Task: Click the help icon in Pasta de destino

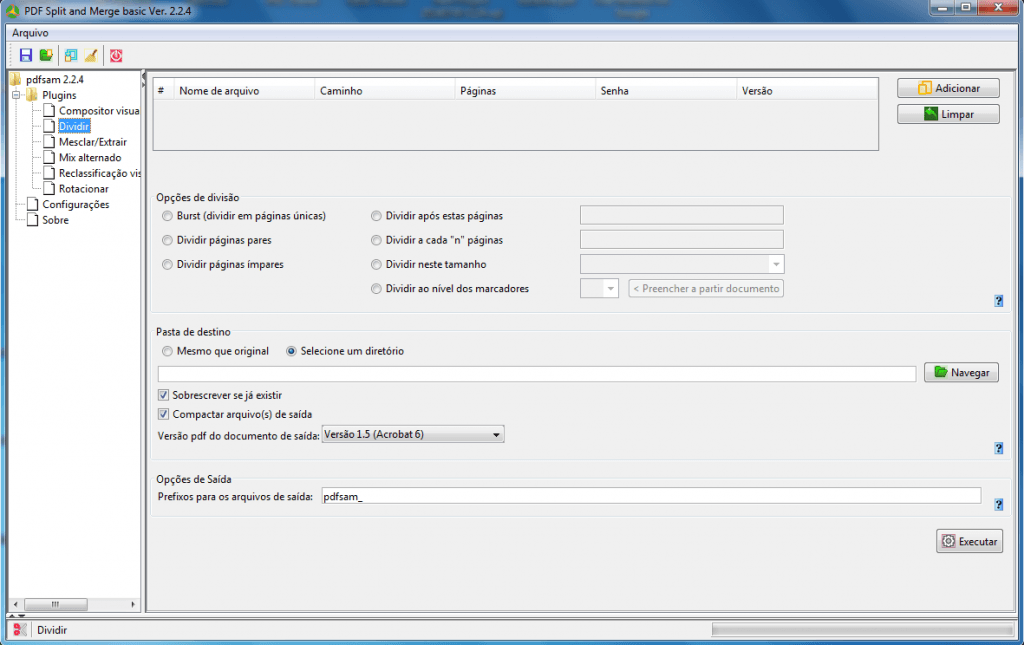Action: coord(999,448)
